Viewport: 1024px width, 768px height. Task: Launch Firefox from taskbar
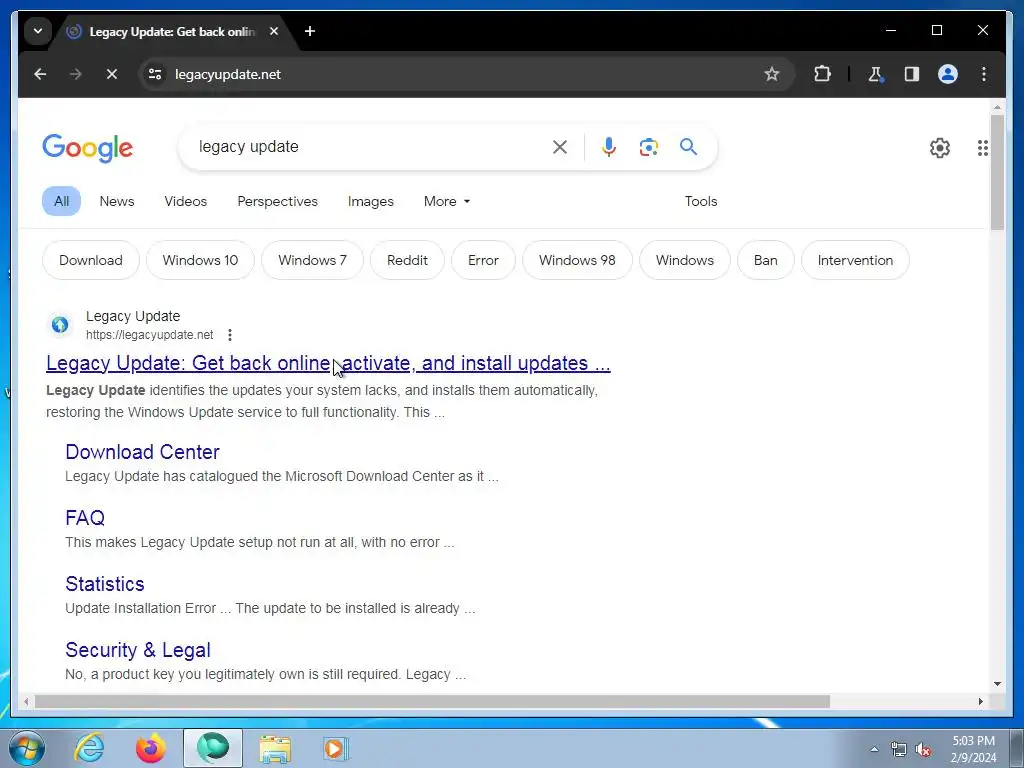(x=150, y=748)
